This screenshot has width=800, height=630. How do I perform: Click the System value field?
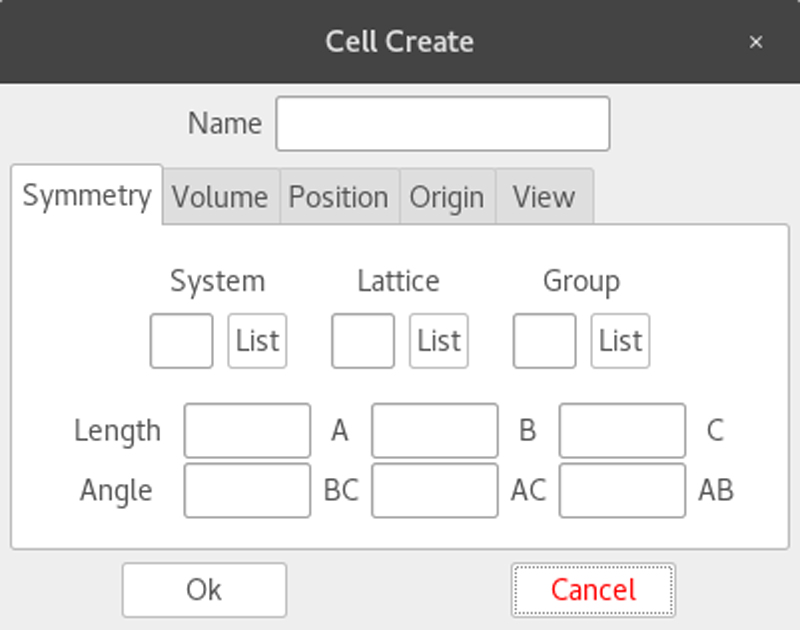[x=181, y=340]
